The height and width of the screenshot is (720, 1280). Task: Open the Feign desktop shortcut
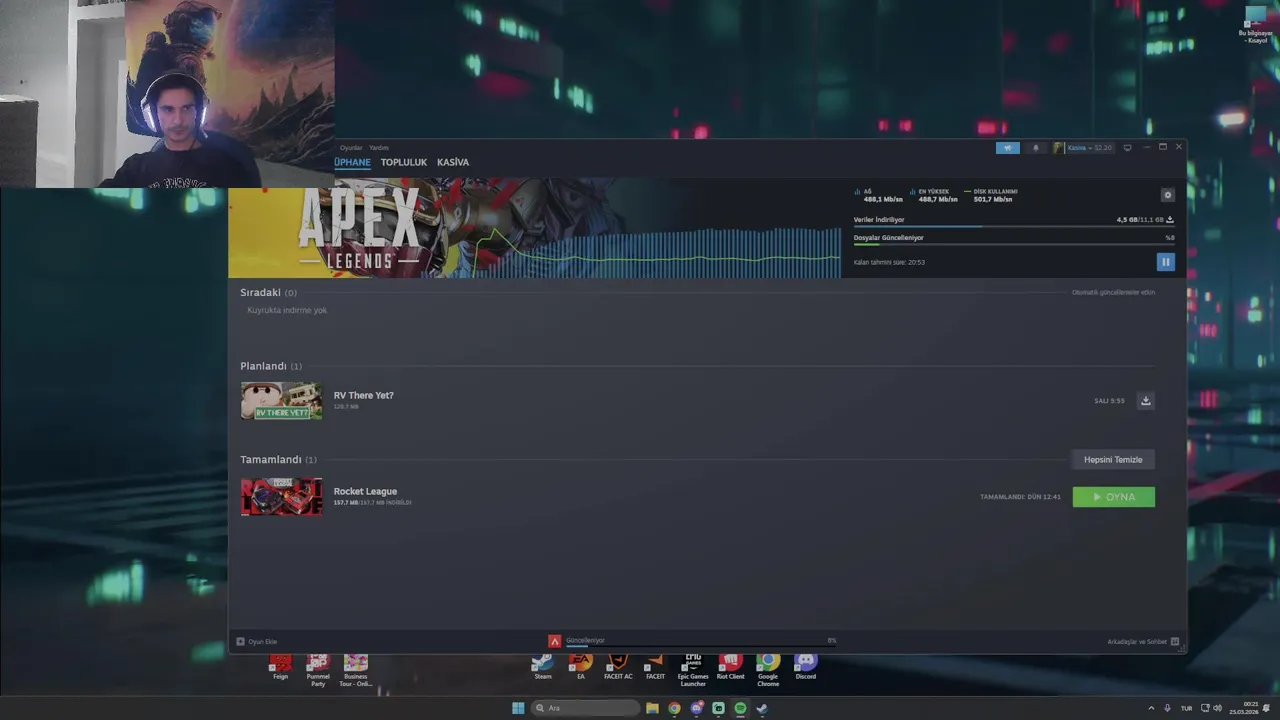[x=280, y=667]
